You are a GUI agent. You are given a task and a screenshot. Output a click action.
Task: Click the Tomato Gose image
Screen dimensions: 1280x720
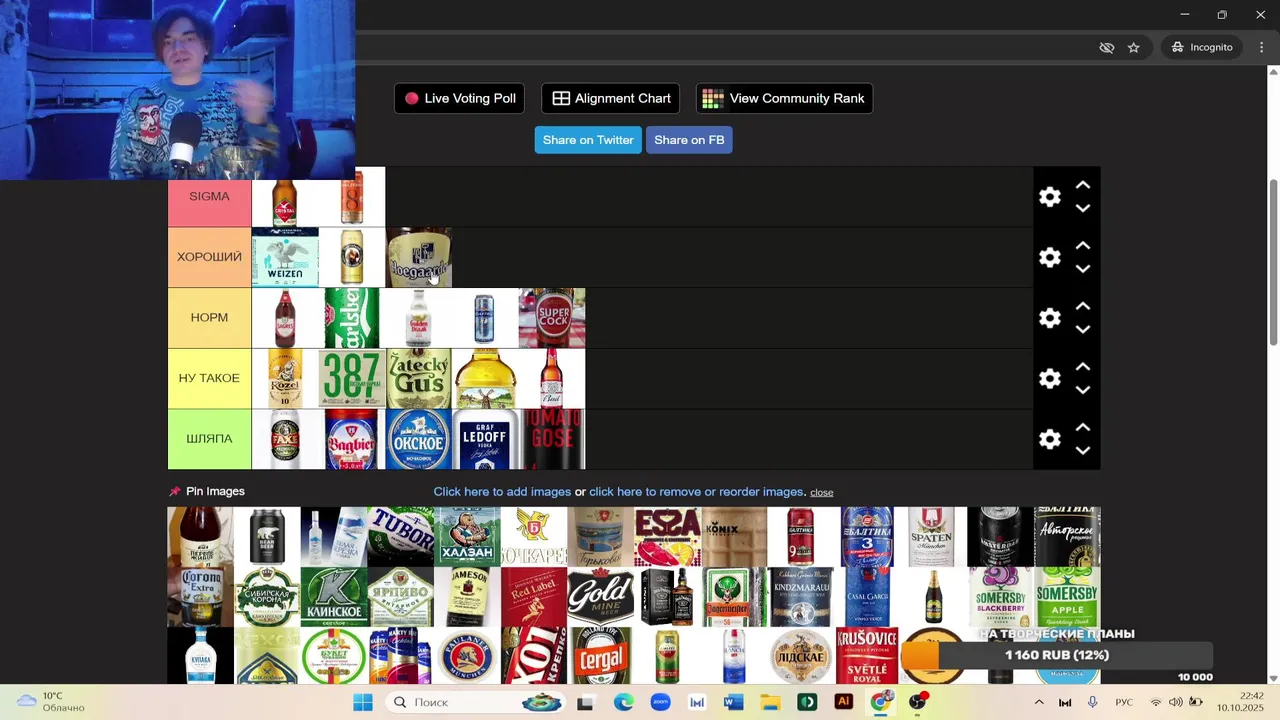[x=552, y=439]
